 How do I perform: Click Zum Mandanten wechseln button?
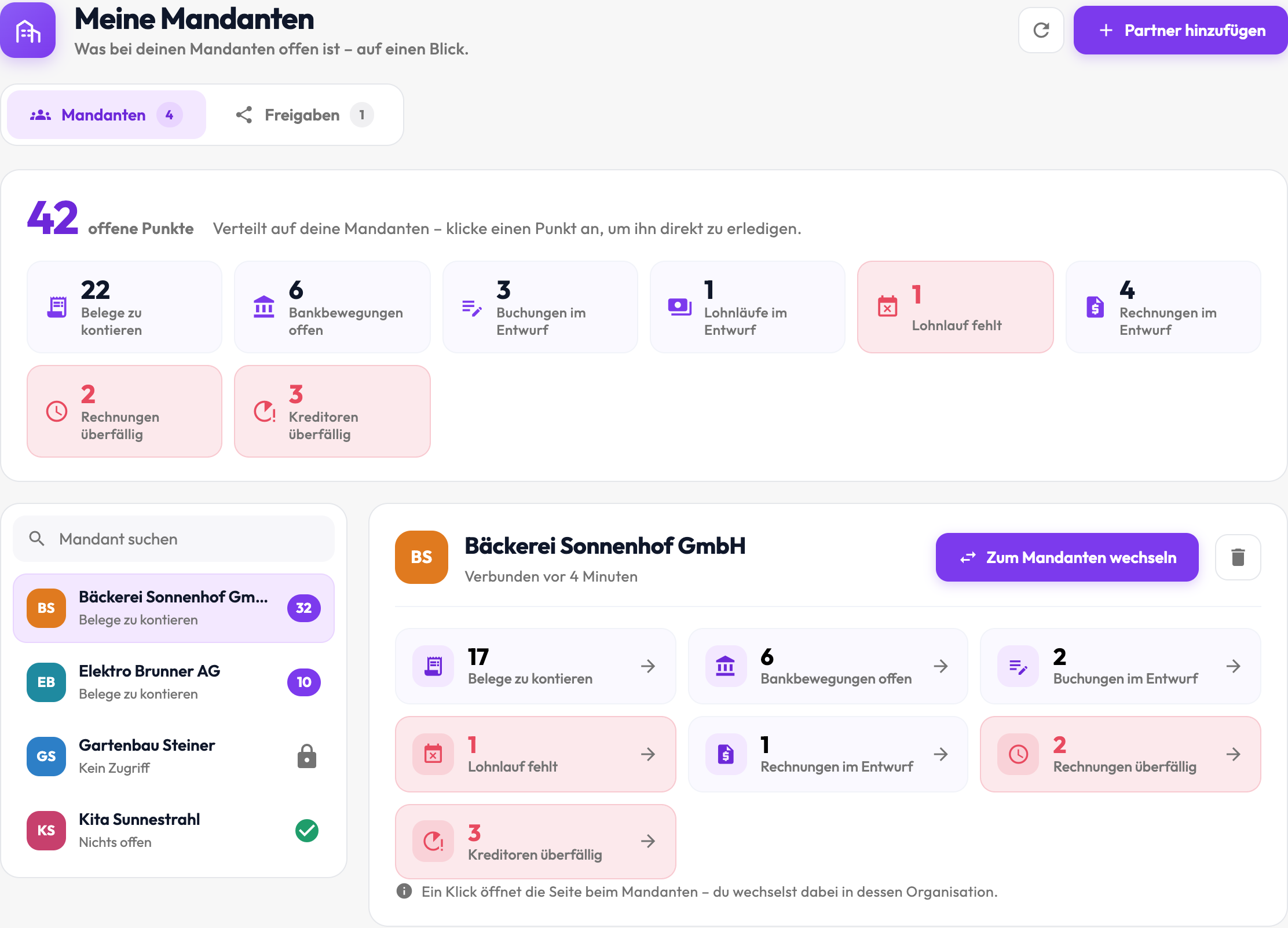click(1067, 557)
